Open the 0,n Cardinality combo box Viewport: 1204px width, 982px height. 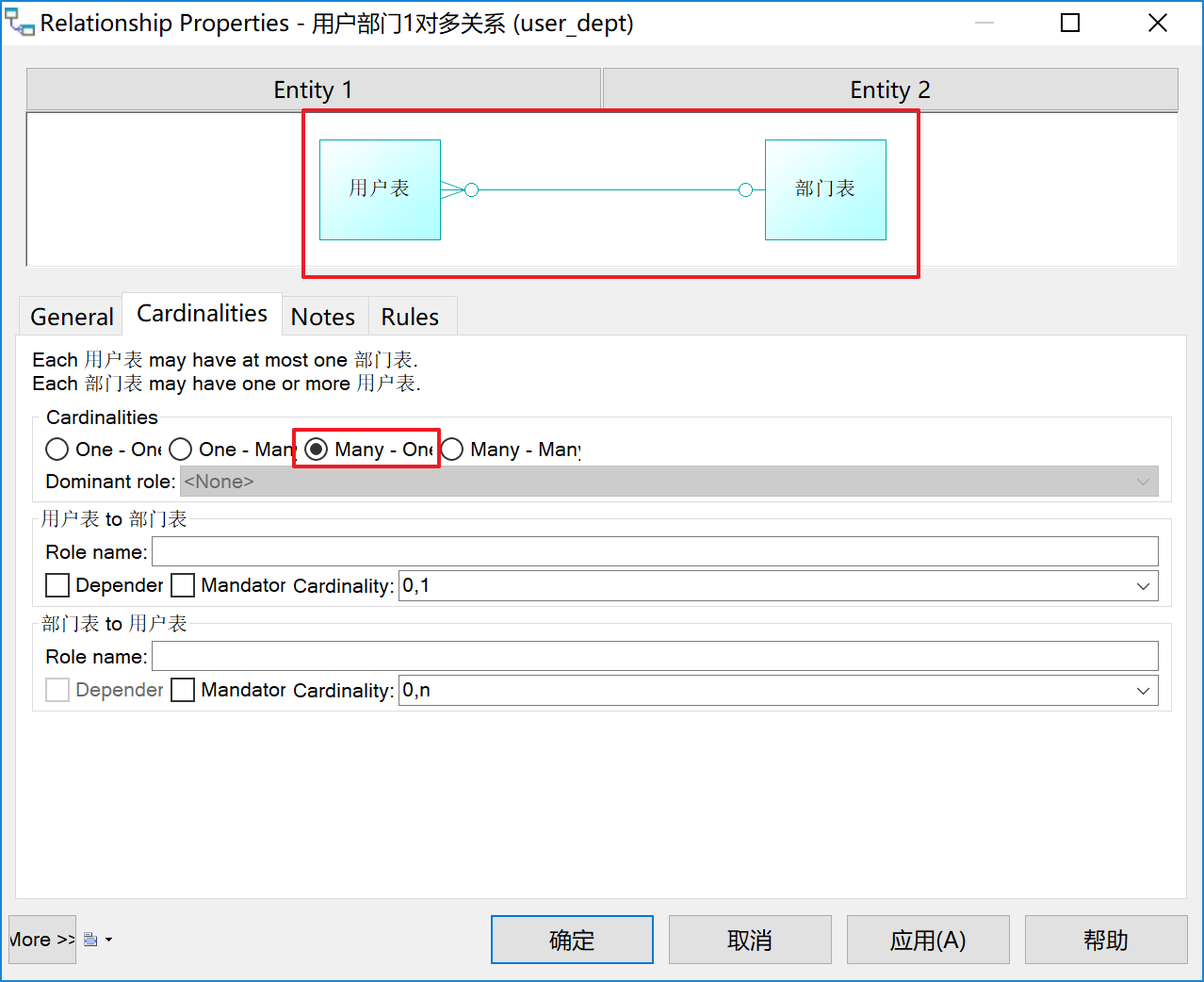coord(778,690)
